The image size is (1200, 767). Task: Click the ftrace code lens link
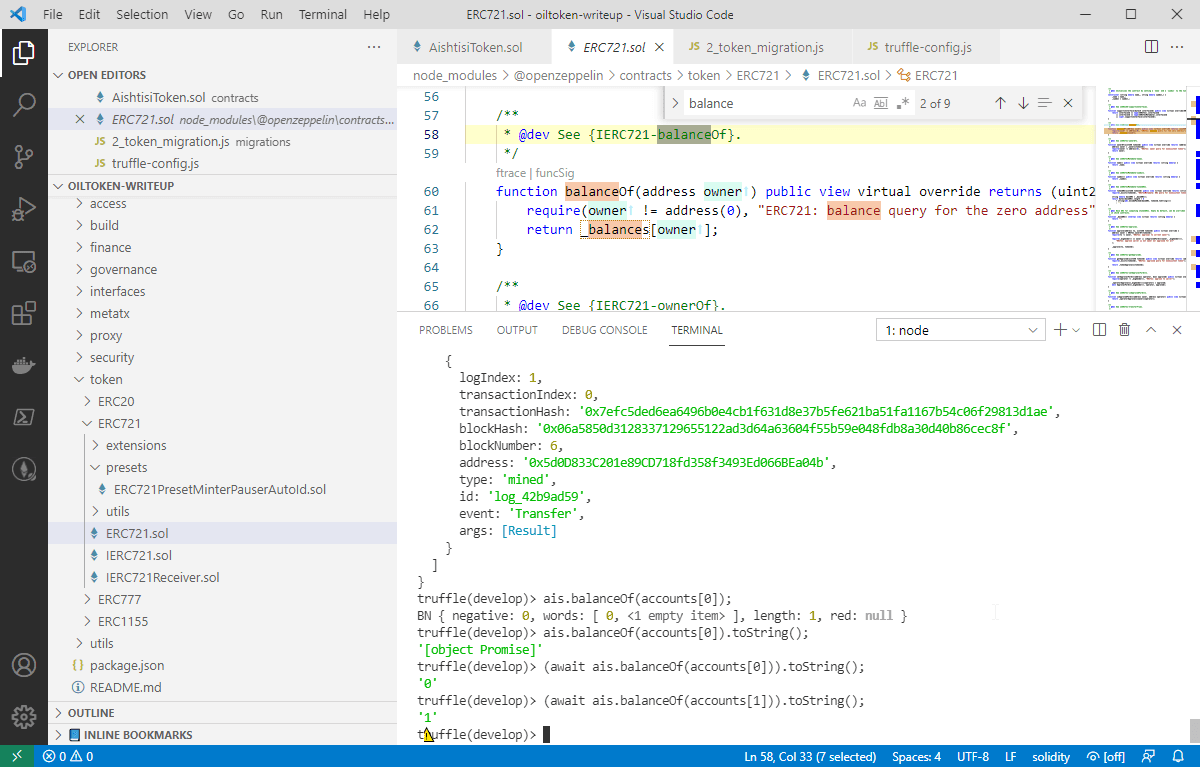click(511, 173)
